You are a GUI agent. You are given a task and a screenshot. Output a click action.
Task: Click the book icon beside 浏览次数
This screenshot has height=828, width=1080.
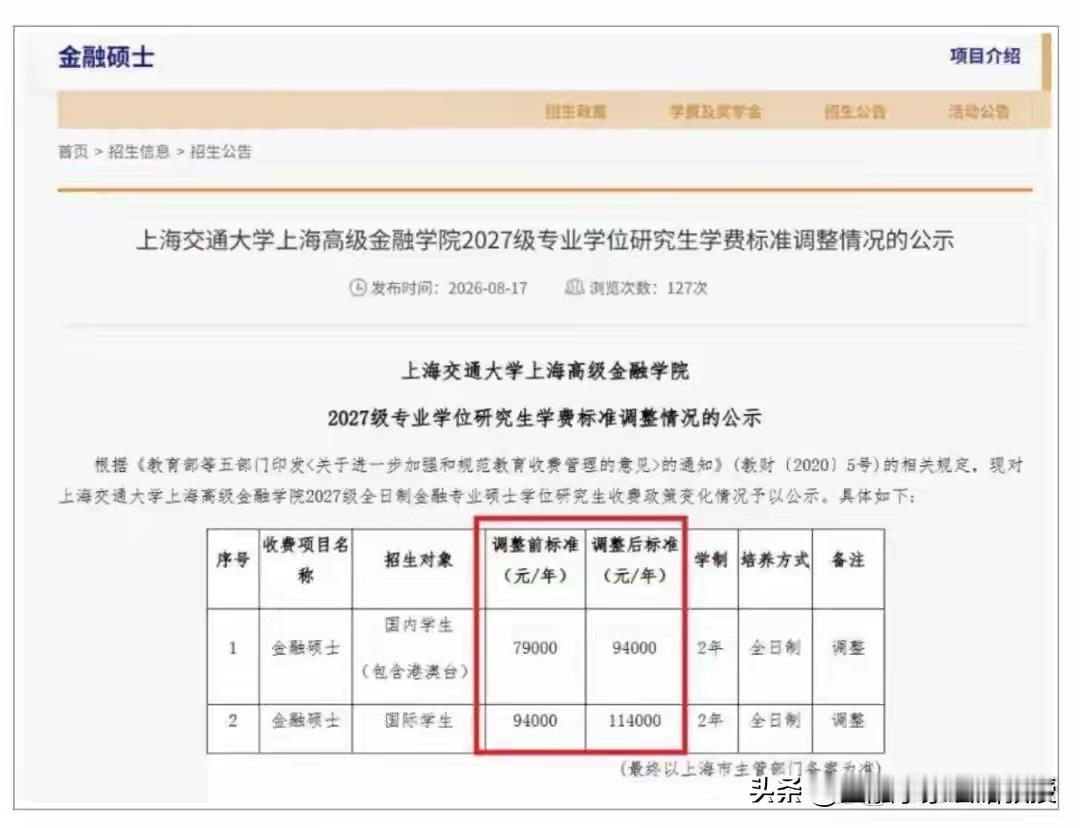574,287
